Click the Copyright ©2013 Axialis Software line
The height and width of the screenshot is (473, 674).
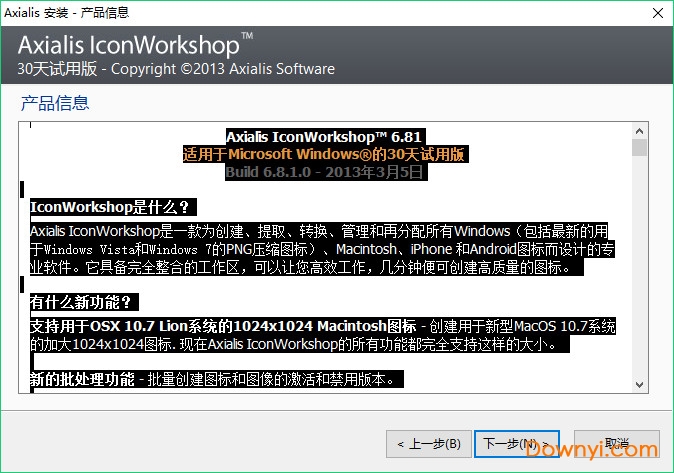coord(222,69)
